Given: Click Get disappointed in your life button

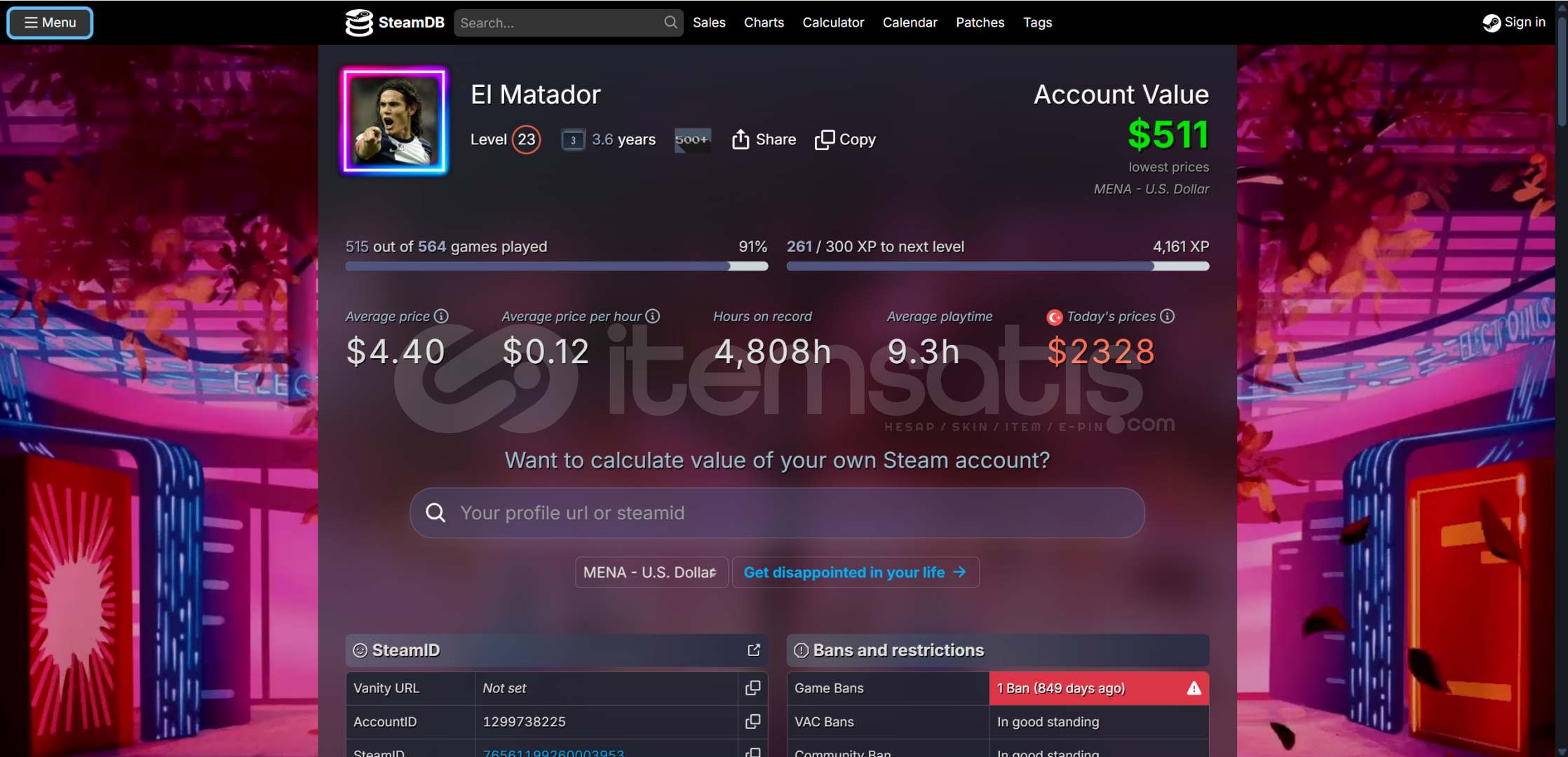Looking at the screenshot, I should coord(855,572).
